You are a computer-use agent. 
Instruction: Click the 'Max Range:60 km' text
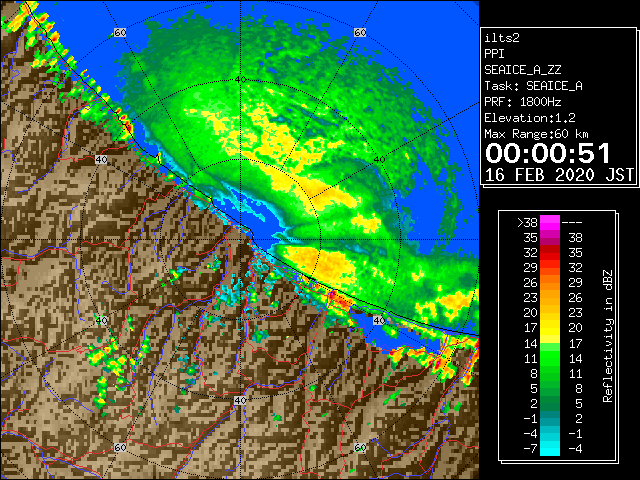(x=537, y=134)
